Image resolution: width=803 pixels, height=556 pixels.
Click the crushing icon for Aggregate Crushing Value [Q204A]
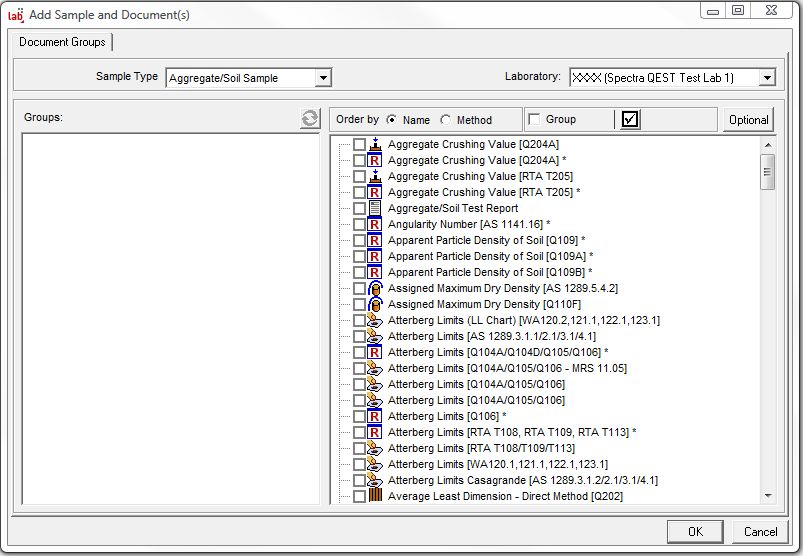tap(376, 144)
